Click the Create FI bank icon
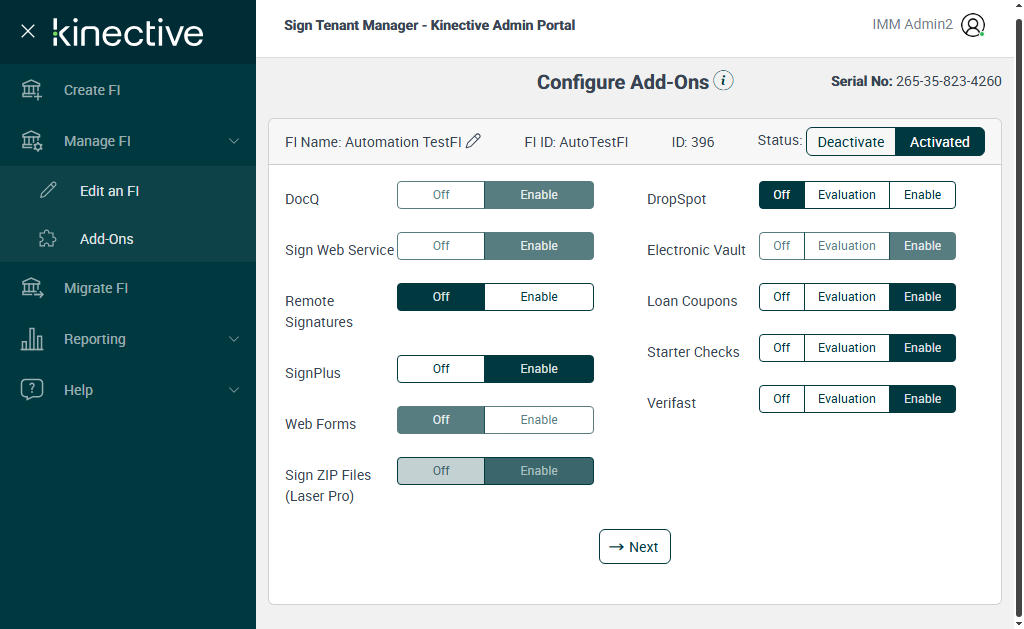Image resolution: width=1024 pixels, height=629 pixels. pyautogui.click(x=31, y=90)
